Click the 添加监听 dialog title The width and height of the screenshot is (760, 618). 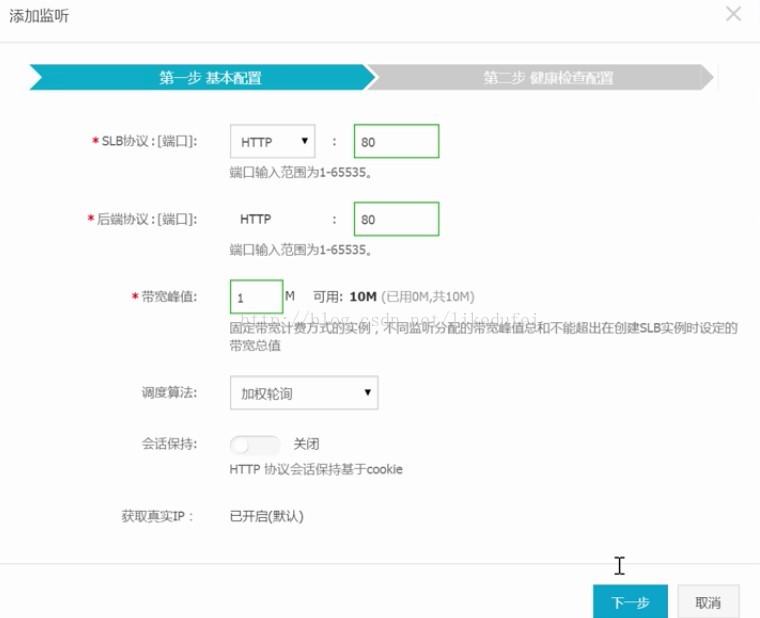click(x=39, y=16)
